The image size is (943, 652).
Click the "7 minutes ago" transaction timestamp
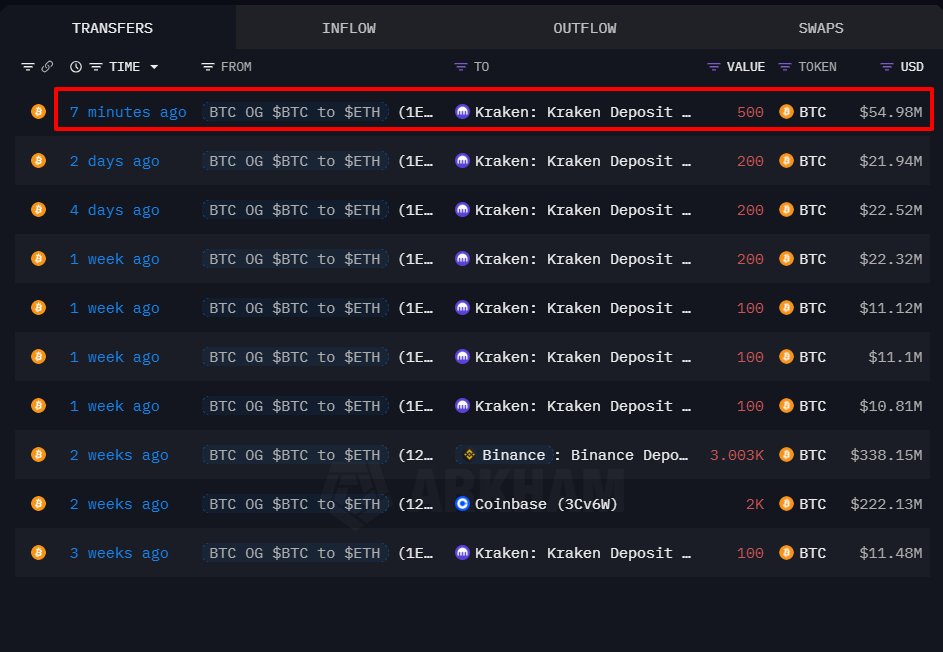click(128, 112)
